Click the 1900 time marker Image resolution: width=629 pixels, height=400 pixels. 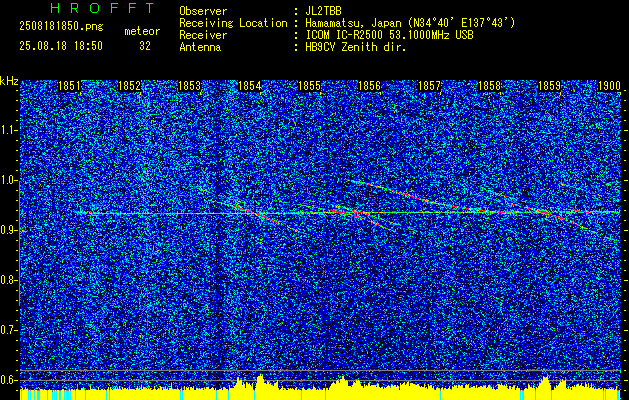(x=609, y=86)
